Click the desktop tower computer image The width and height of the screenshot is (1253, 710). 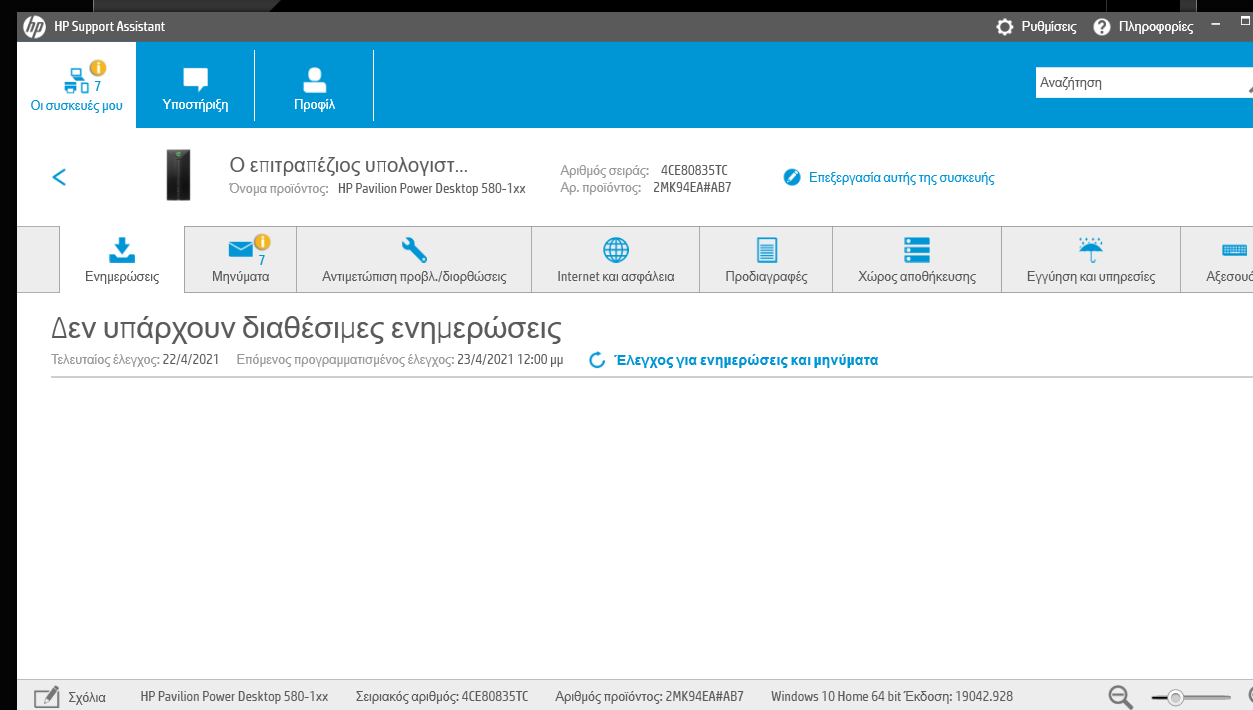(178, 175)
